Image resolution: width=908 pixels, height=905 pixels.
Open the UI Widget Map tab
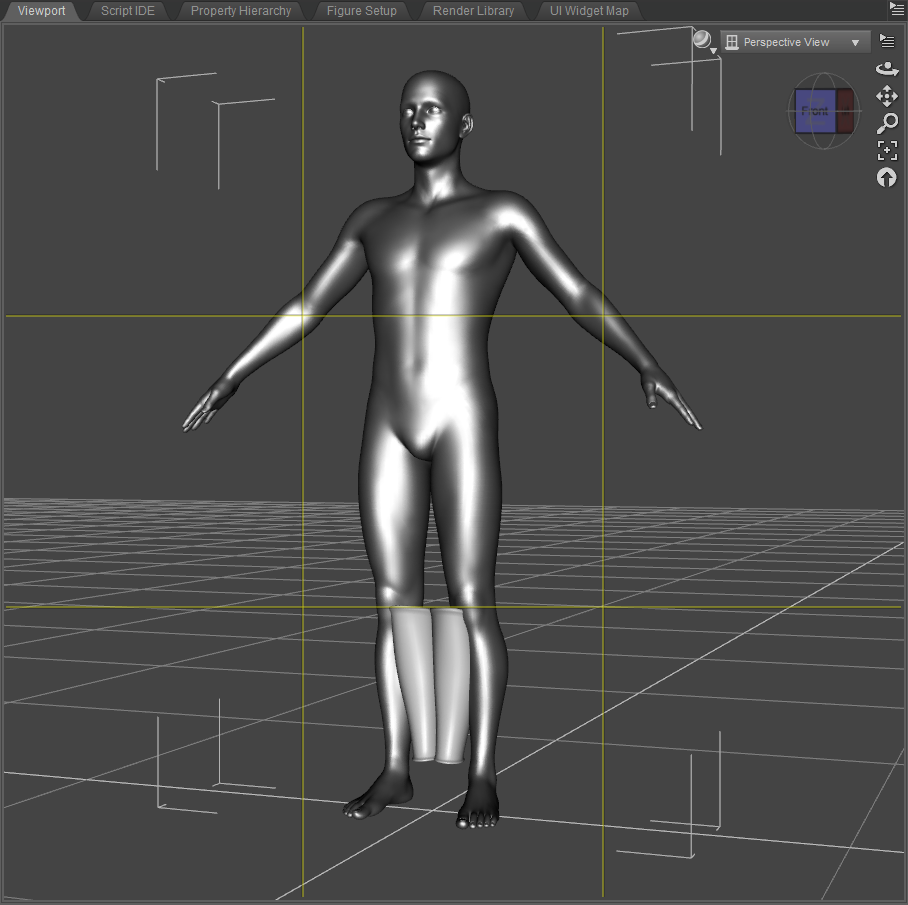pyautogui.click(x=589, y=11)
